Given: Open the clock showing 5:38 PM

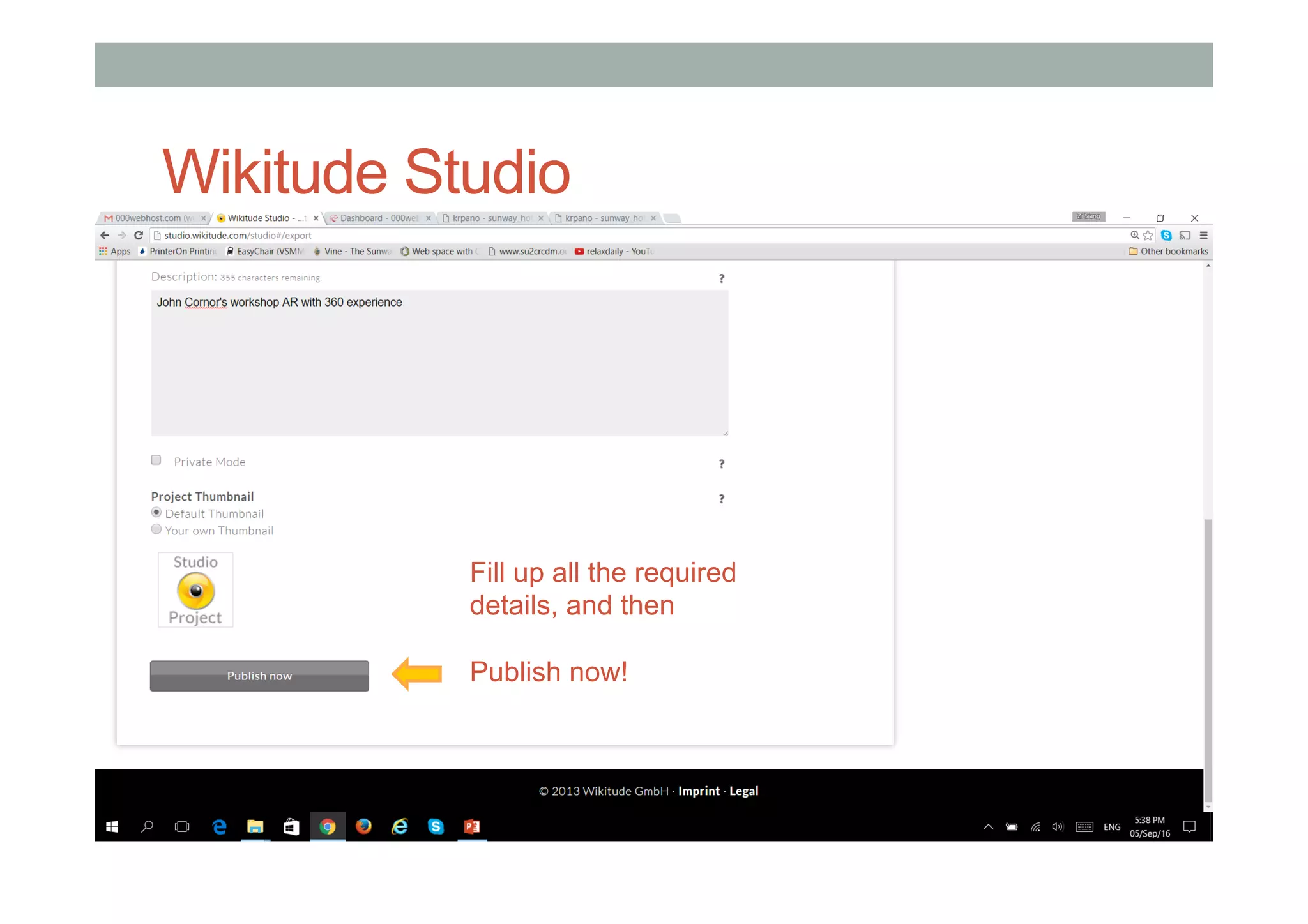Looking at the screenshot, I should (1150, 827).
